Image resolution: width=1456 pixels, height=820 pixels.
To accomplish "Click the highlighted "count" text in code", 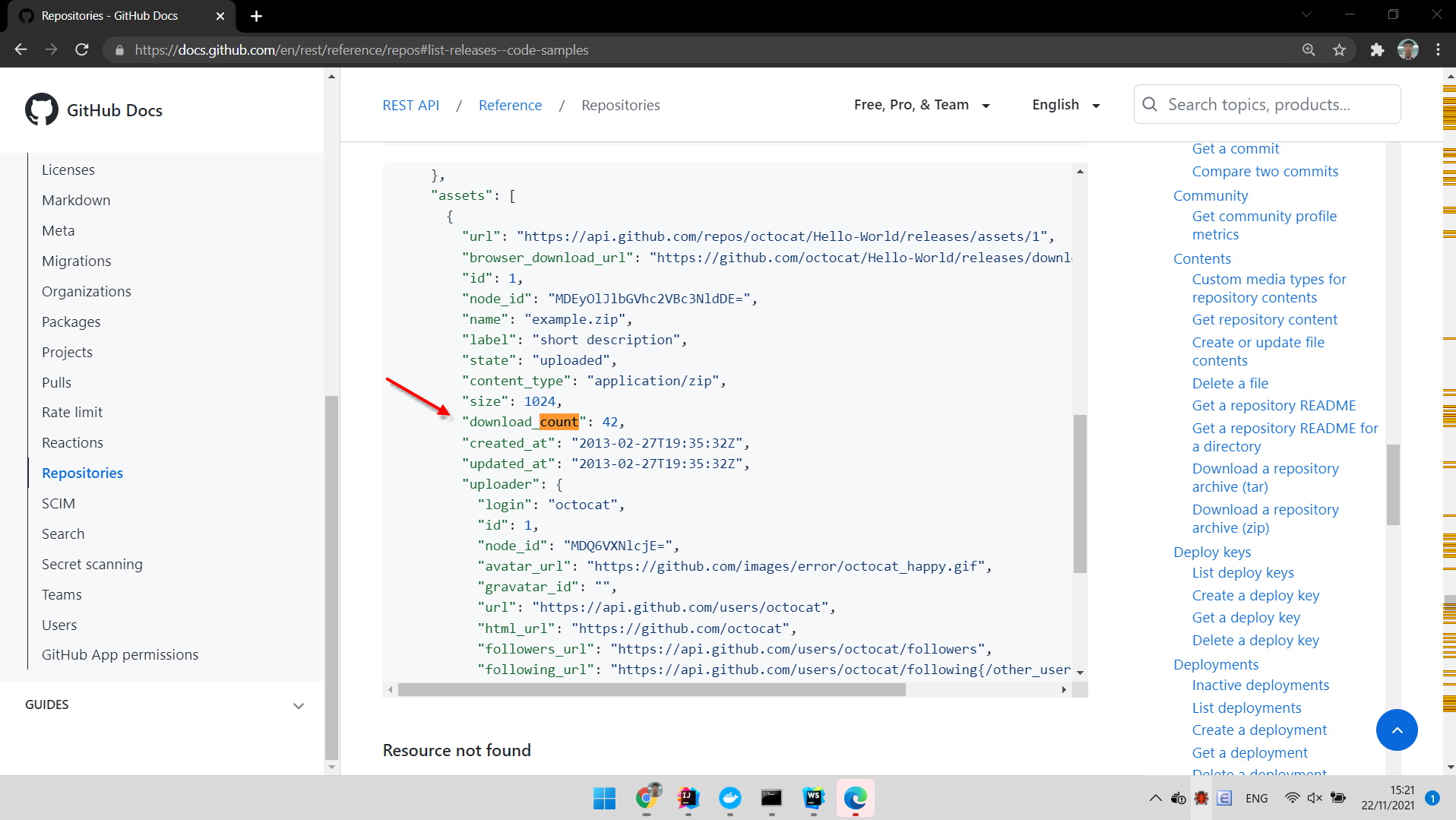I will [559, 422].
